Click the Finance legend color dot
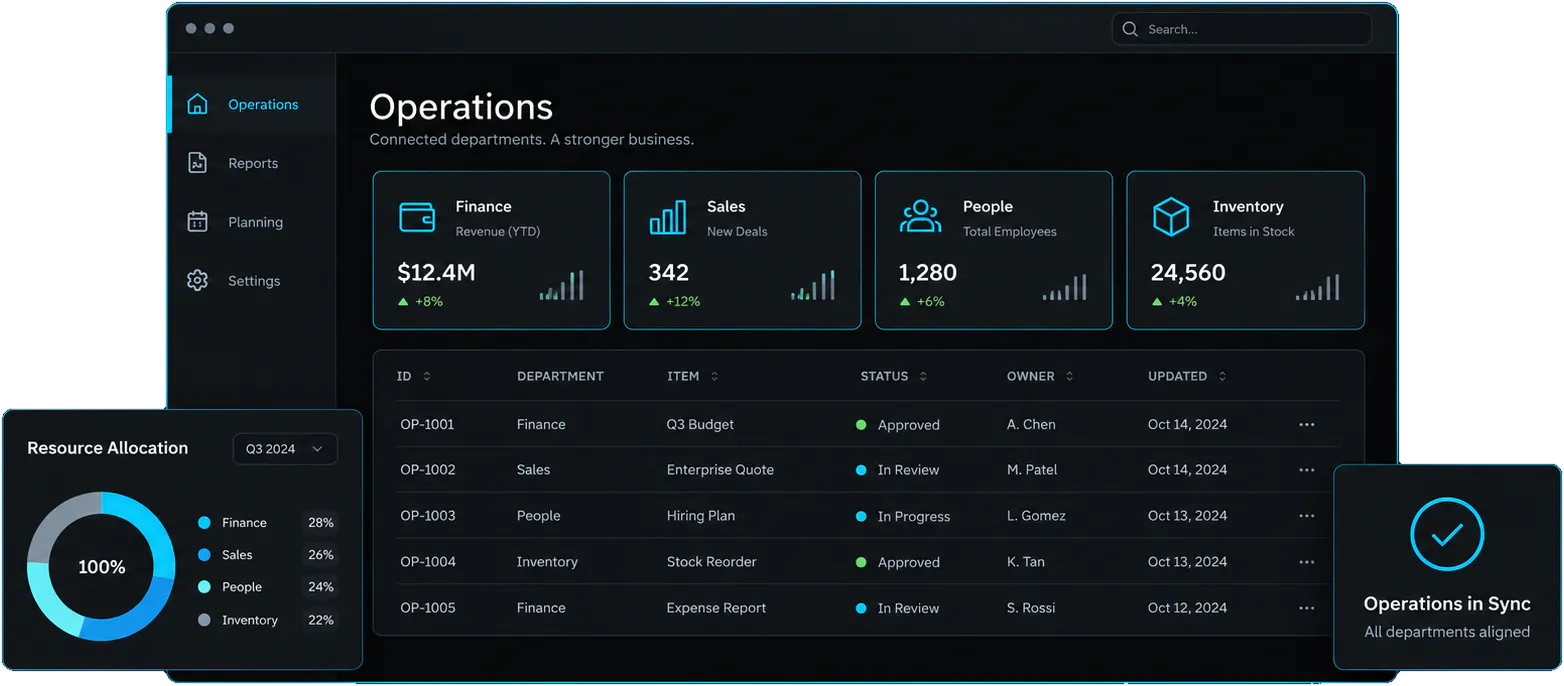The width and height of the screenshot is (1564, 686). click(x=205, y=523)
